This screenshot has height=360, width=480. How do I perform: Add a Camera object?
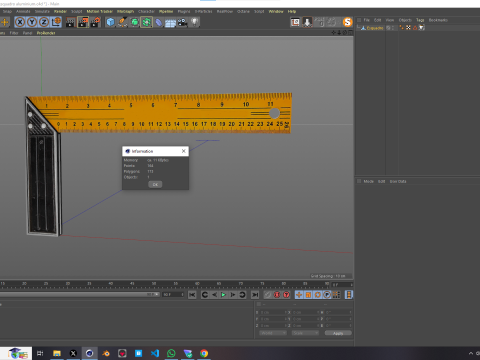tap(182, 22)
